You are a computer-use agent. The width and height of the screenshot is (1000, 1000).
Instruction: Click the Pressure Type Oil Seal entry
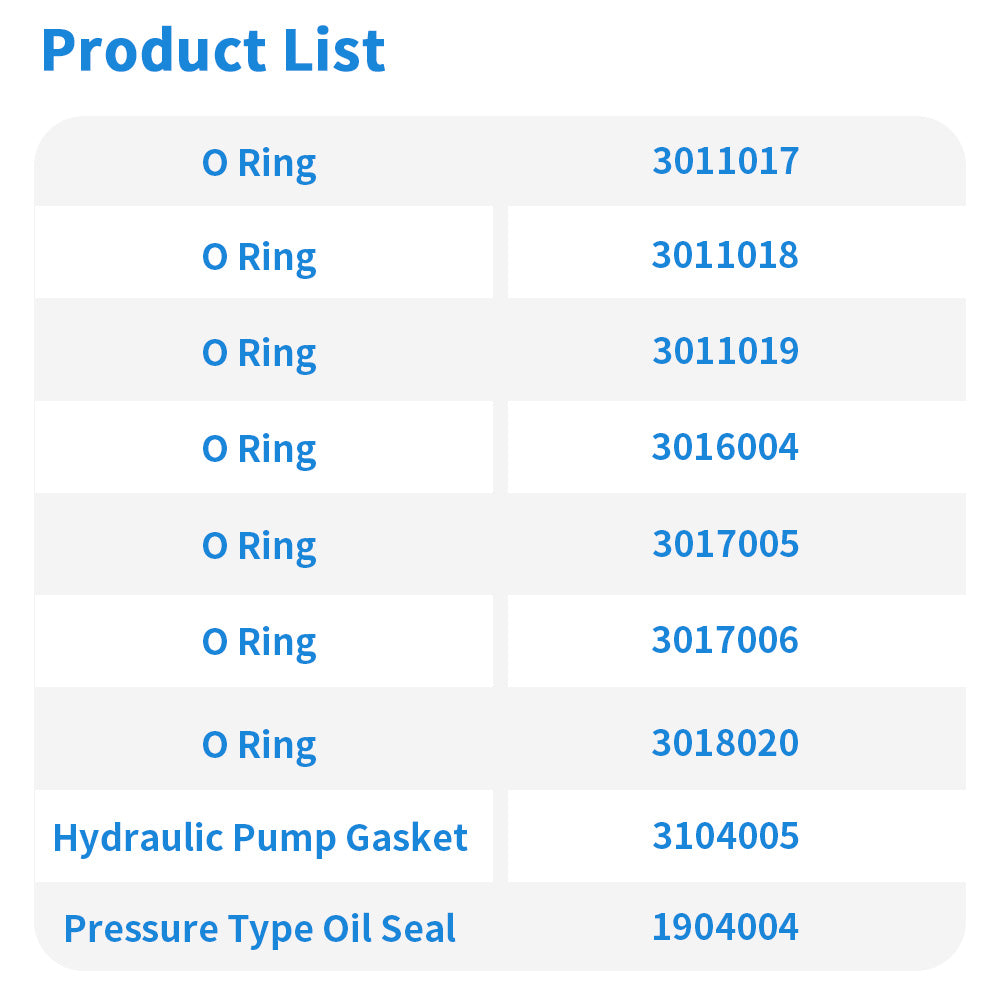[260, 929]
